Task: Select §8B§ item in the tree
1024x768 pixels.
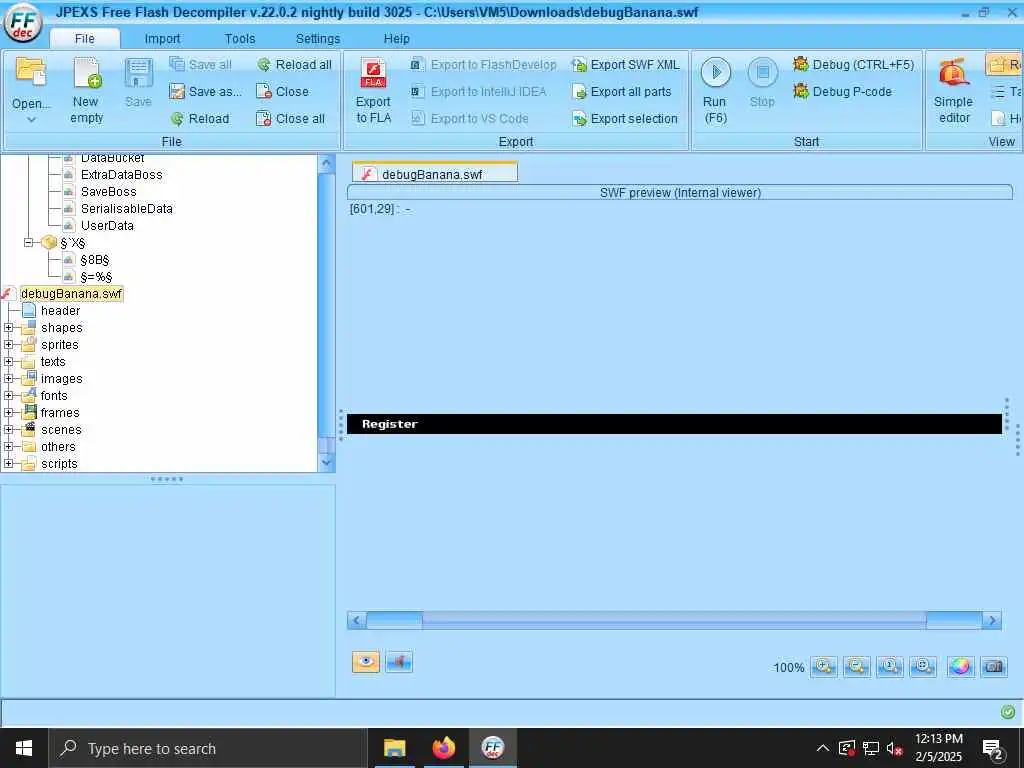Action: coord(95,259)
